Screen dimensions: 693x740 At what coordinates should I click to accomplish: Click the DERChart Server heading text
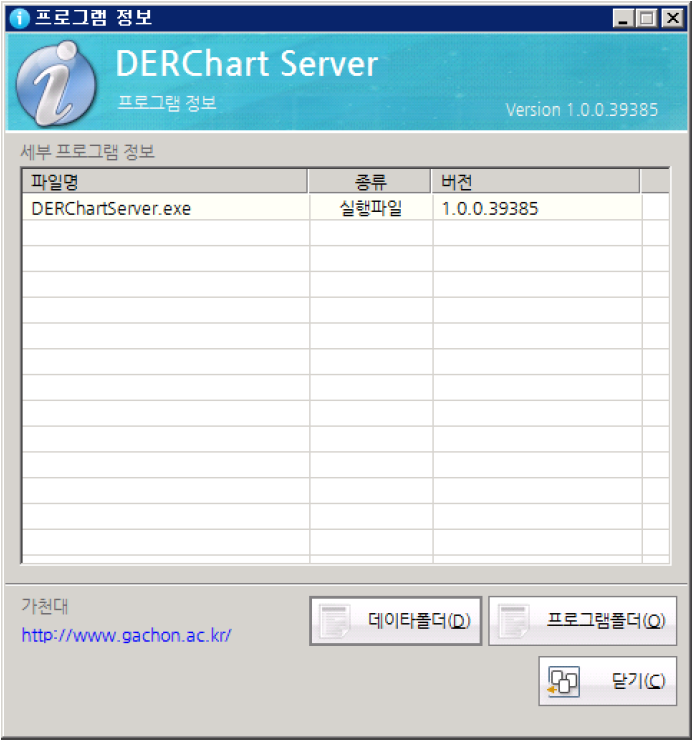246,64
